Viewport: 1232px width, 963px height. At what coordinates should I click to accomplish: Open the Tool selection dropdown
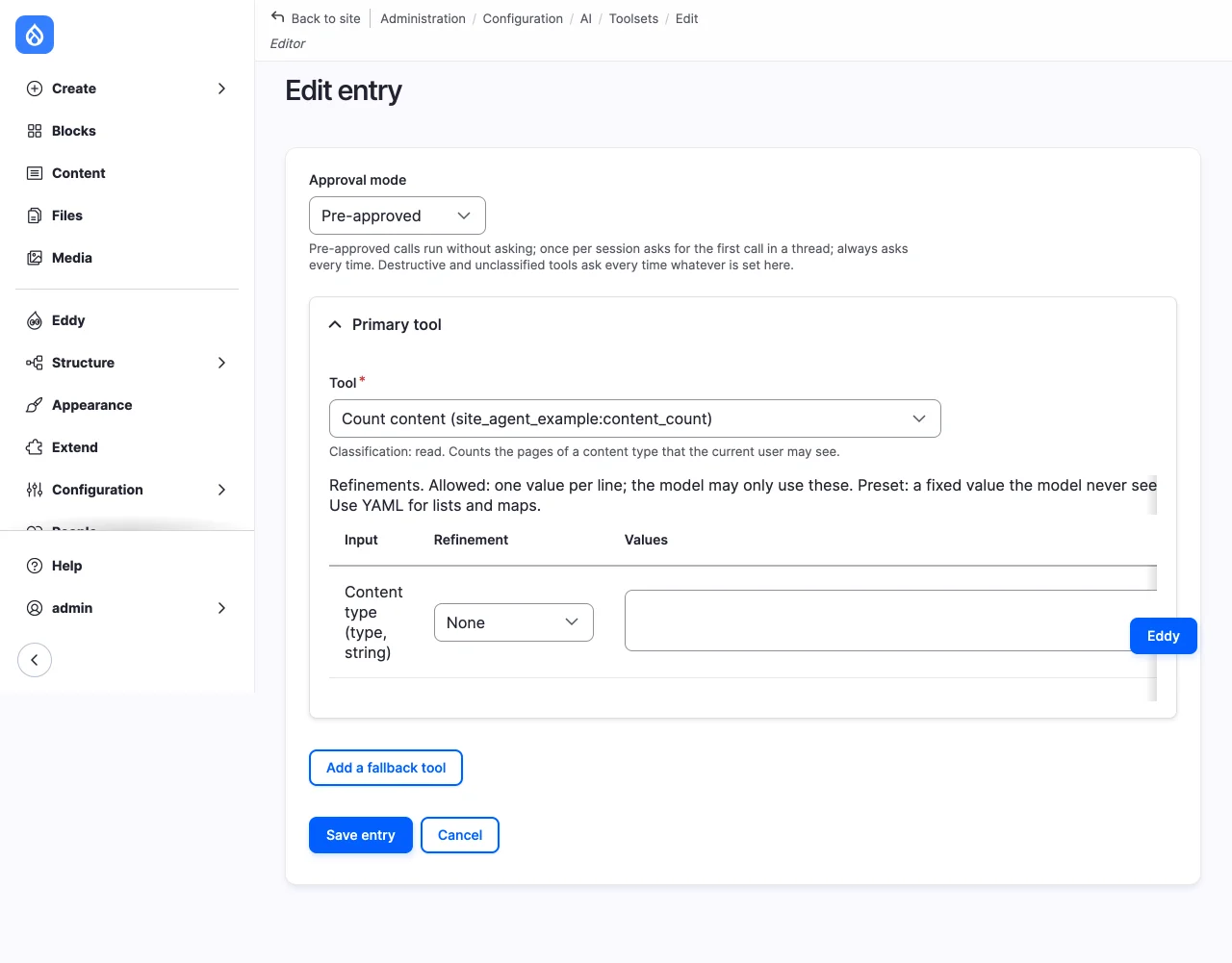[635, 418]
